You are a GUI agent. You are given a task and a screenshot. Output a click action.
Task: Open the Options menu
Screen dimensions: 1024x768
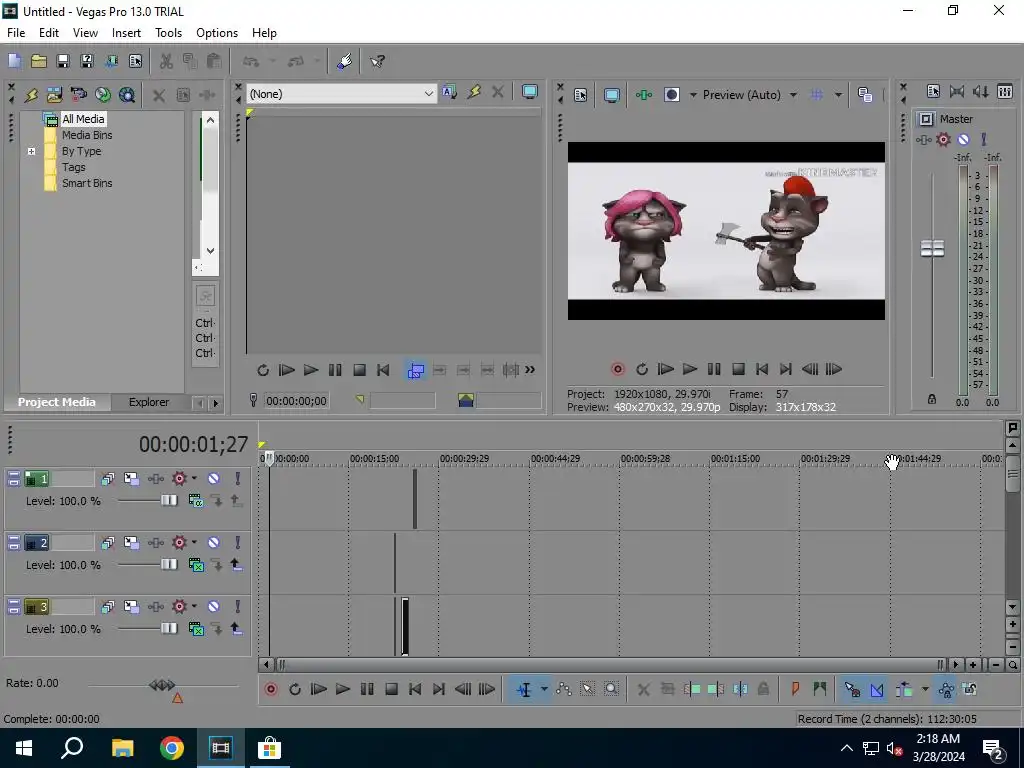[217, 33]
